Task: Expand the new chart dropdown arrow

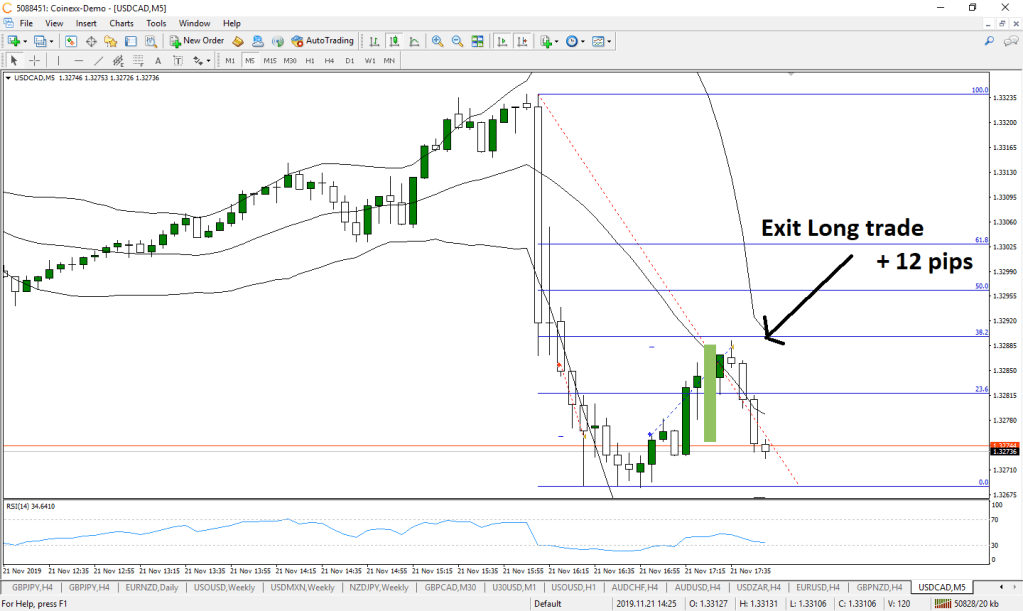Action: pyautogui.click(x=25, y=41)
